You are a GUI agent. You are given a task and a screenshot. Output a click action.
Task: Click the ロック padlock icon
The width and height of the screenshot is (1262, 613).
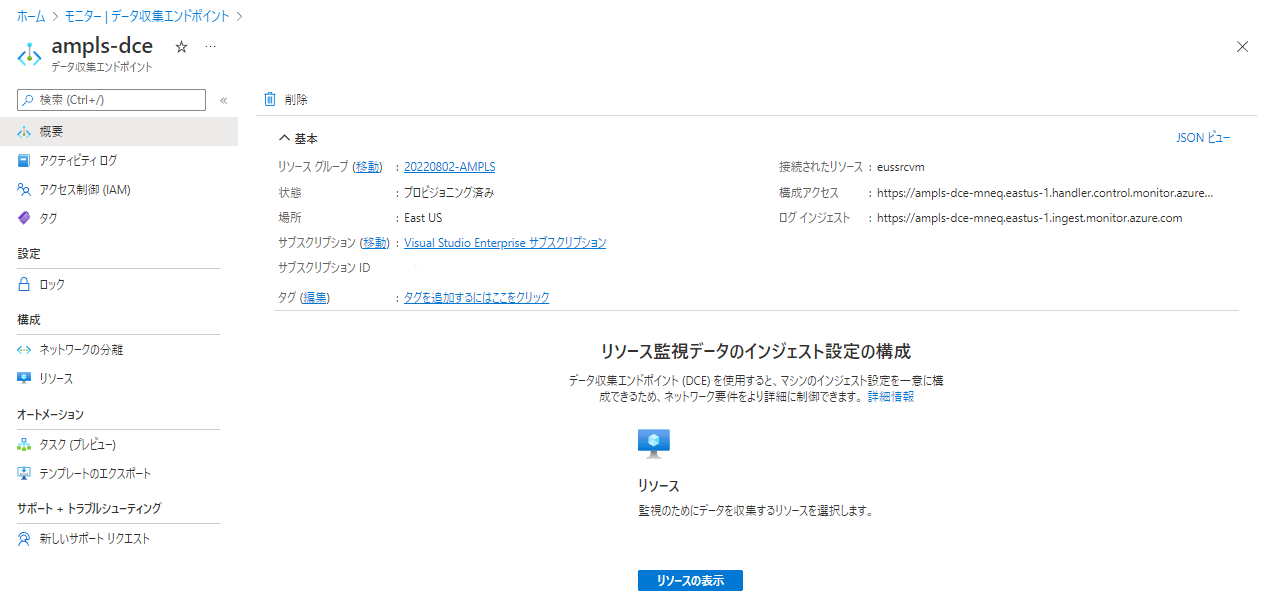[x=25, y=284]
